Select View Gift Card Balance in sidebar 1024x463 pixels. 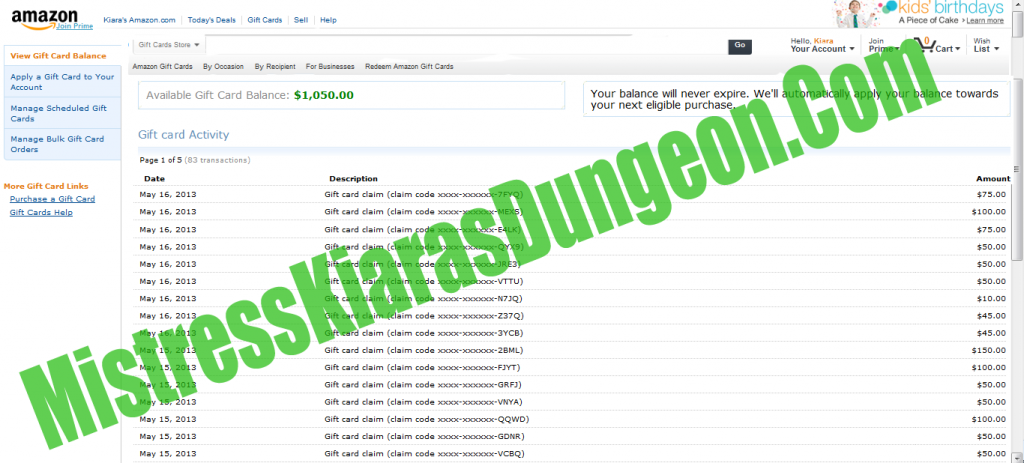pos(58,56)
